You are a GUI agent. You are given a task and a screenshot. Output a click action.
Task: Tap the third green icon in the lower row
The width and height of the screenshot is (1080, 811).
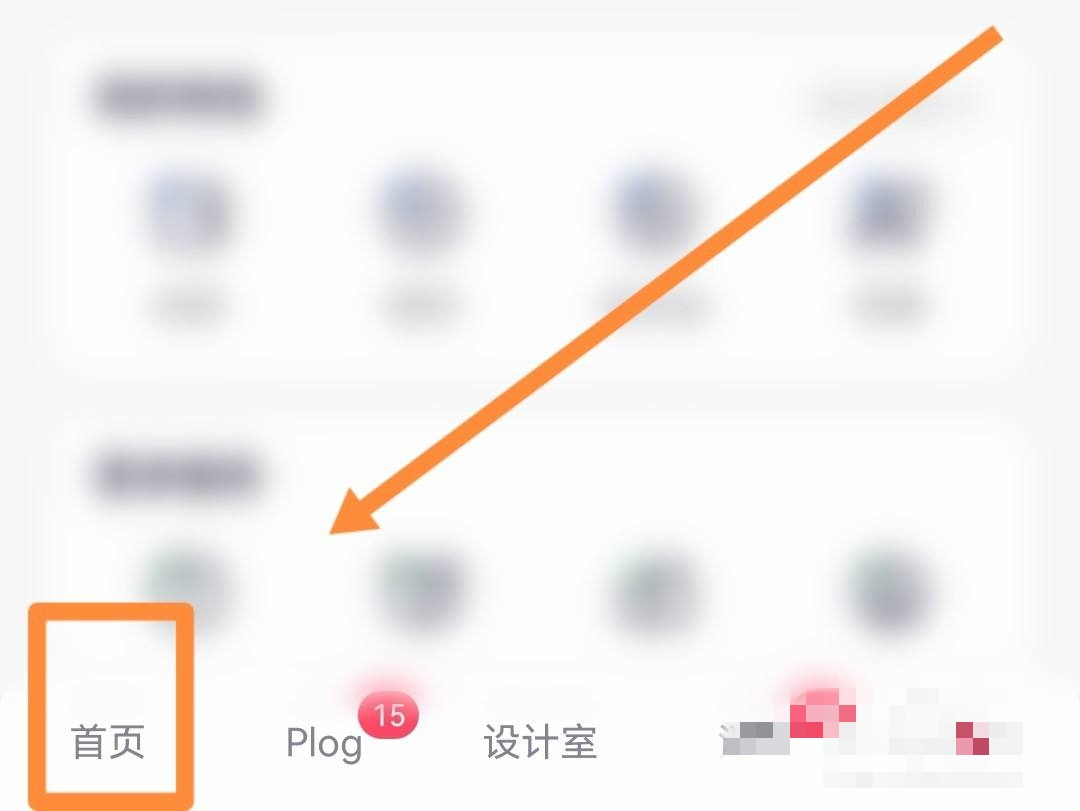click(x=654, y=591)
